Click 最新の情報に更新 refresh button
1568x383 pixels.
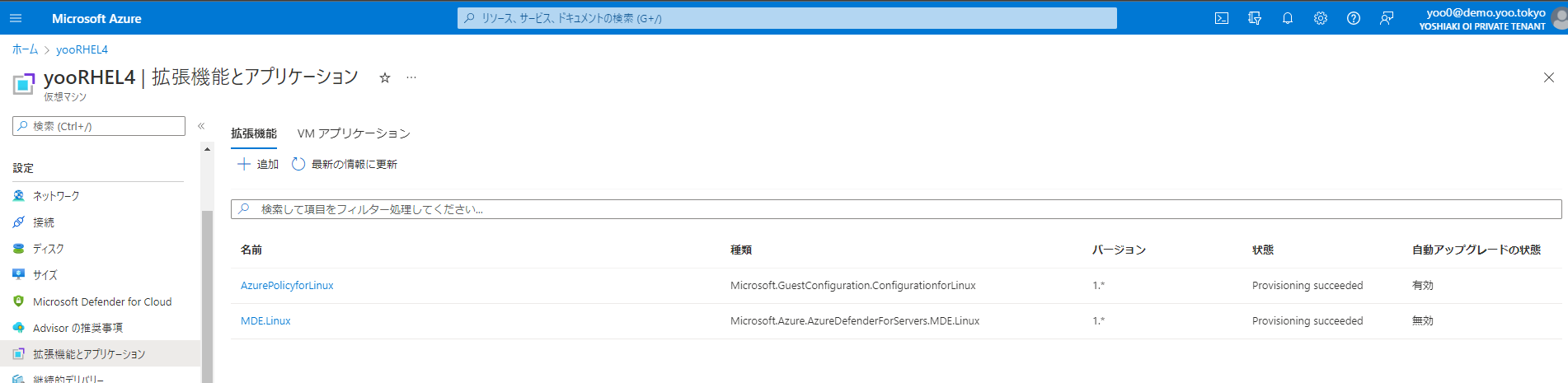(x=345, y=165)
